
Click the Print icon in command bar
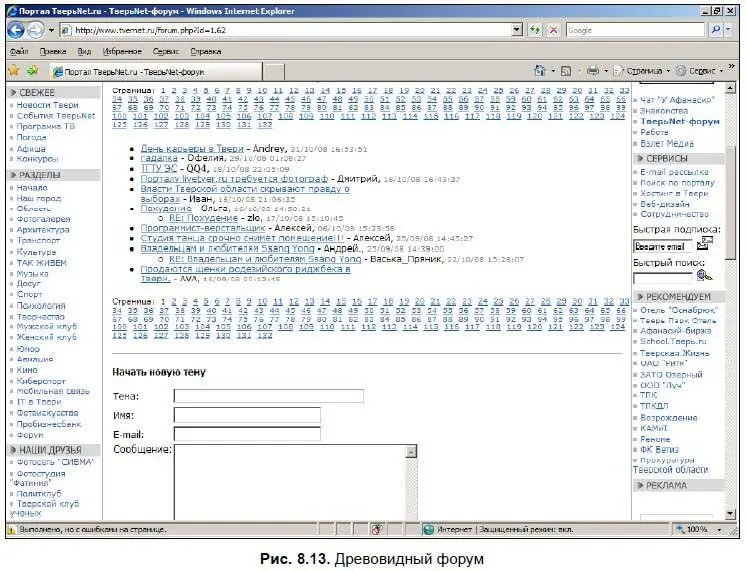coord(592,71)
